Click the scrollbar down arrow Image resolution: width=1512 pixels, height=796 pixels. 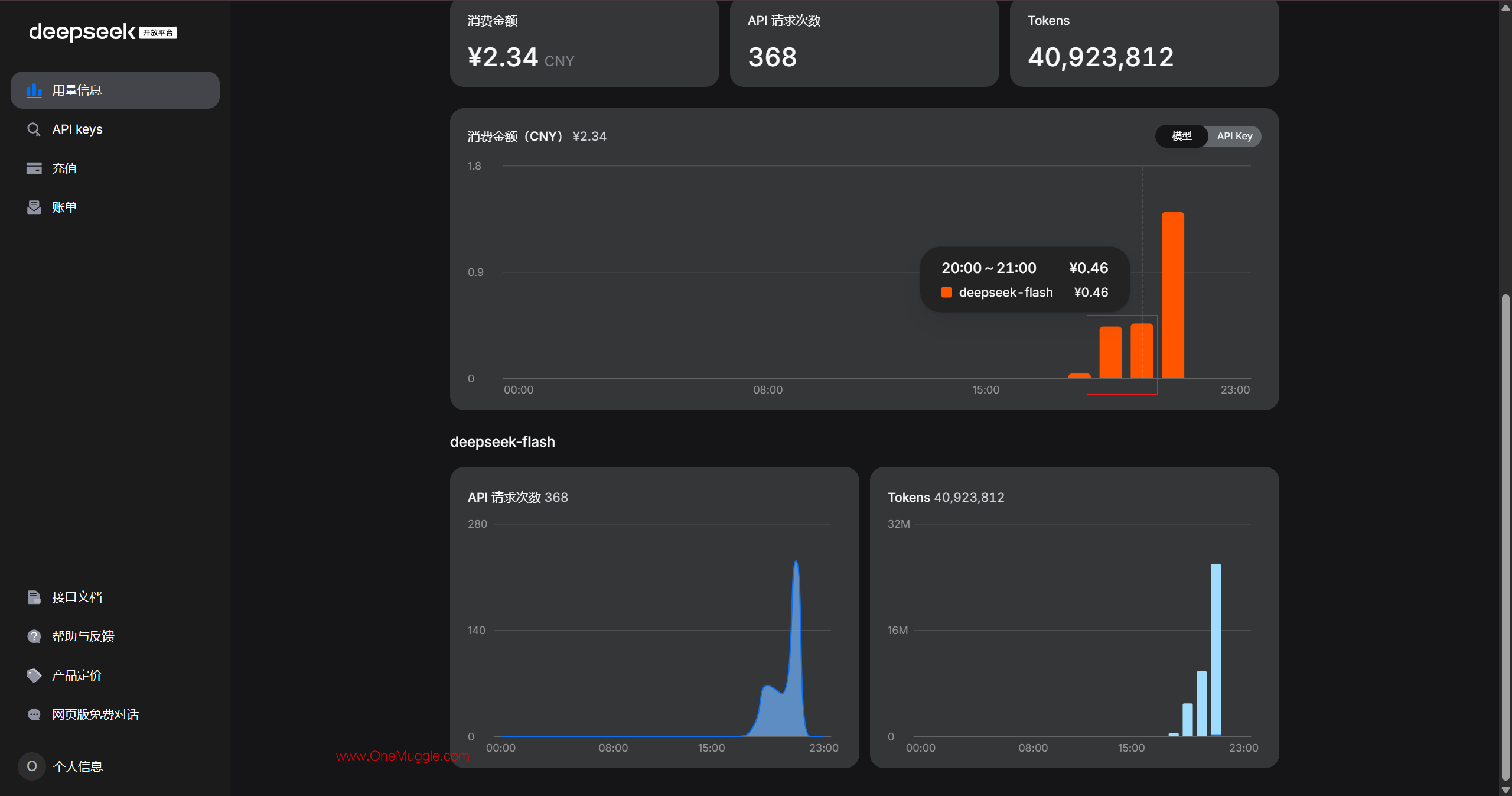(x=1506, y=790)
